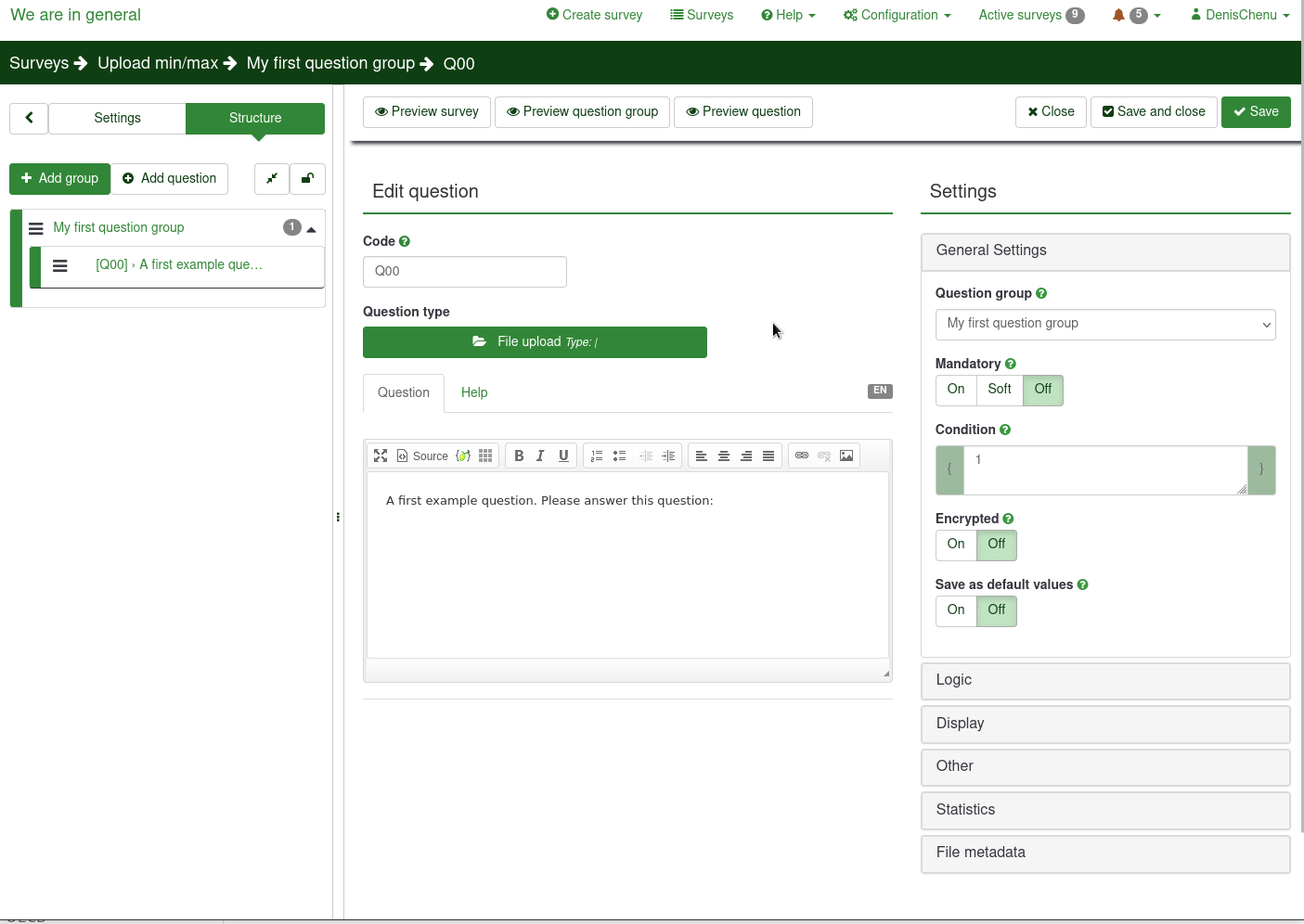
Task: Maximize the editor with the fullscreen icon
Action: click(x=381, y=456)
